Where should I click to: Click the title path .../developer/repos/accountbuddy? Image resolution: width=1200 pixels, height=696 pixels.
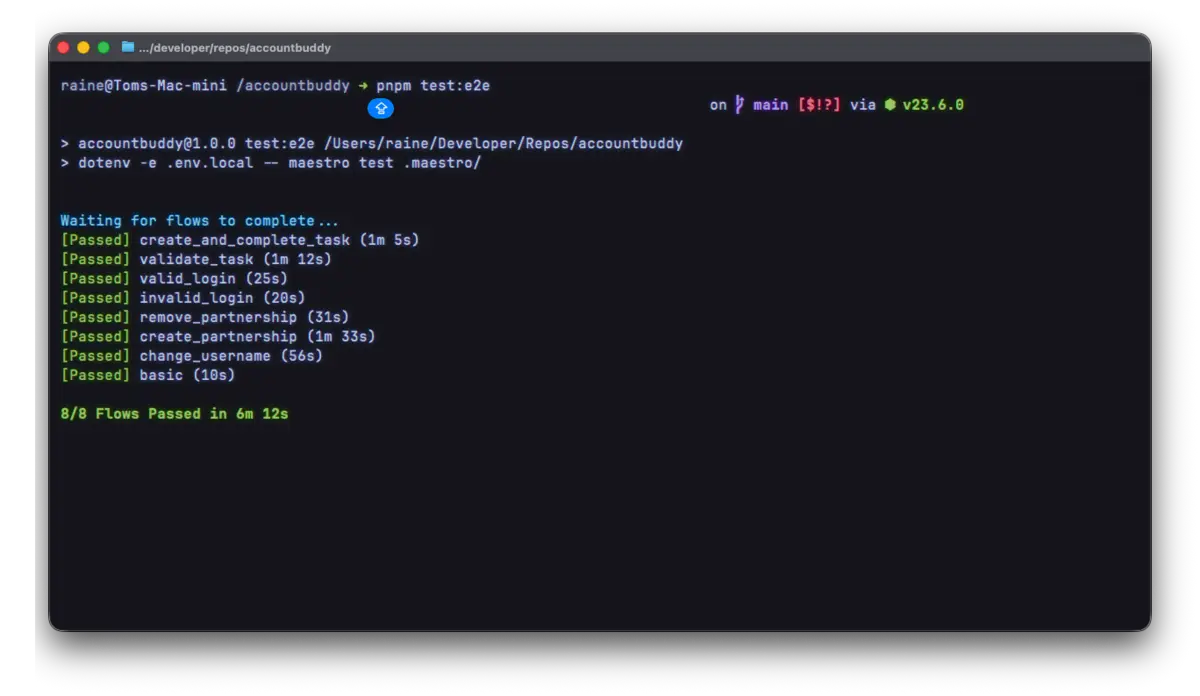234,48
